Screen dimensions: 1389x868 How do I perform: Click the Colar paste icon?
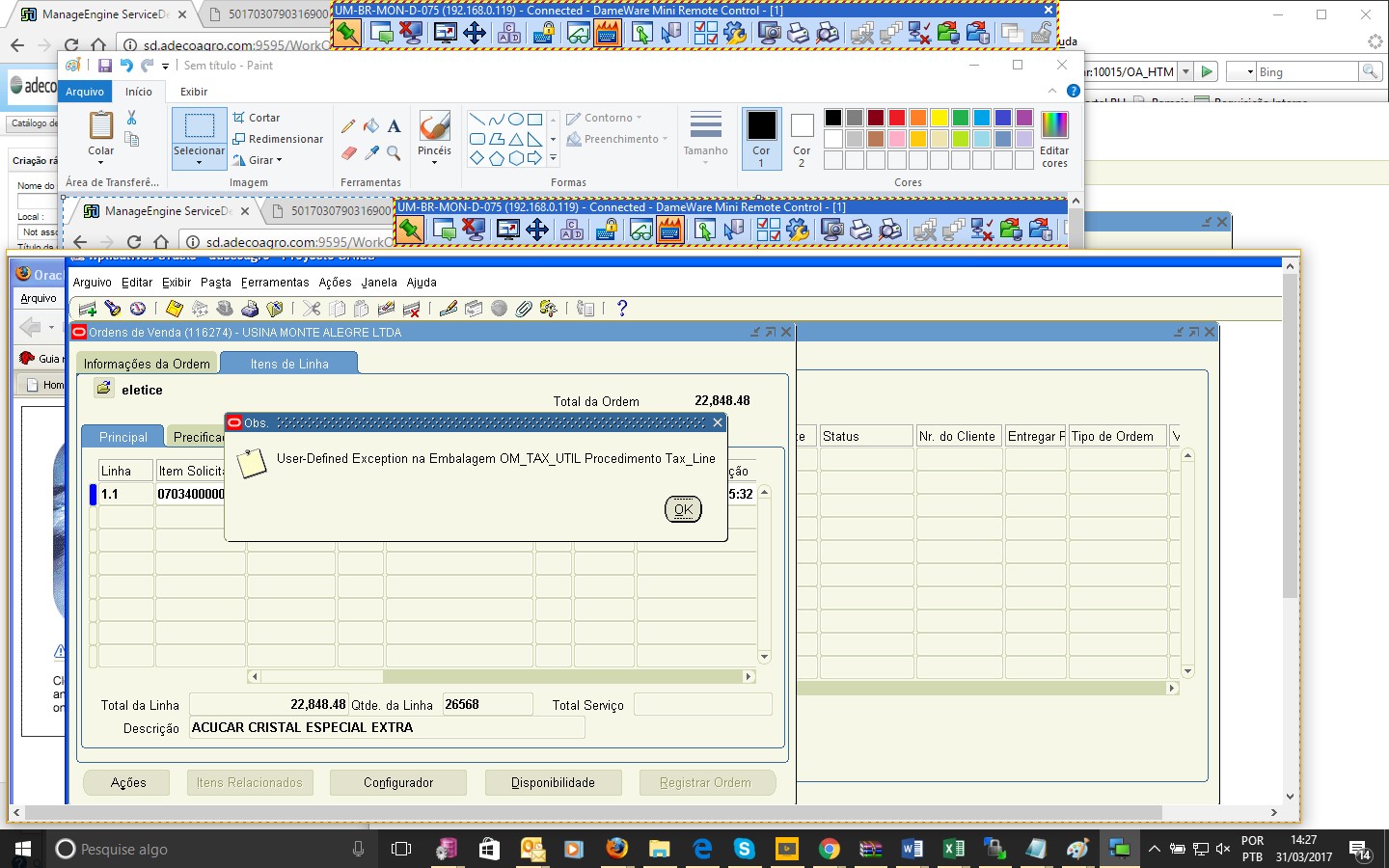(x=100, y=126)
